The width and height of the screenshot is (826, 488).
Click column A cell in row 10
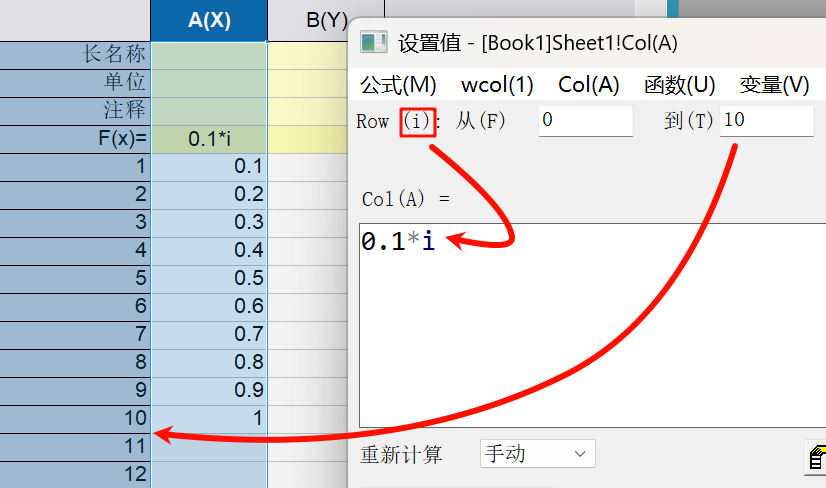[209, 418]
